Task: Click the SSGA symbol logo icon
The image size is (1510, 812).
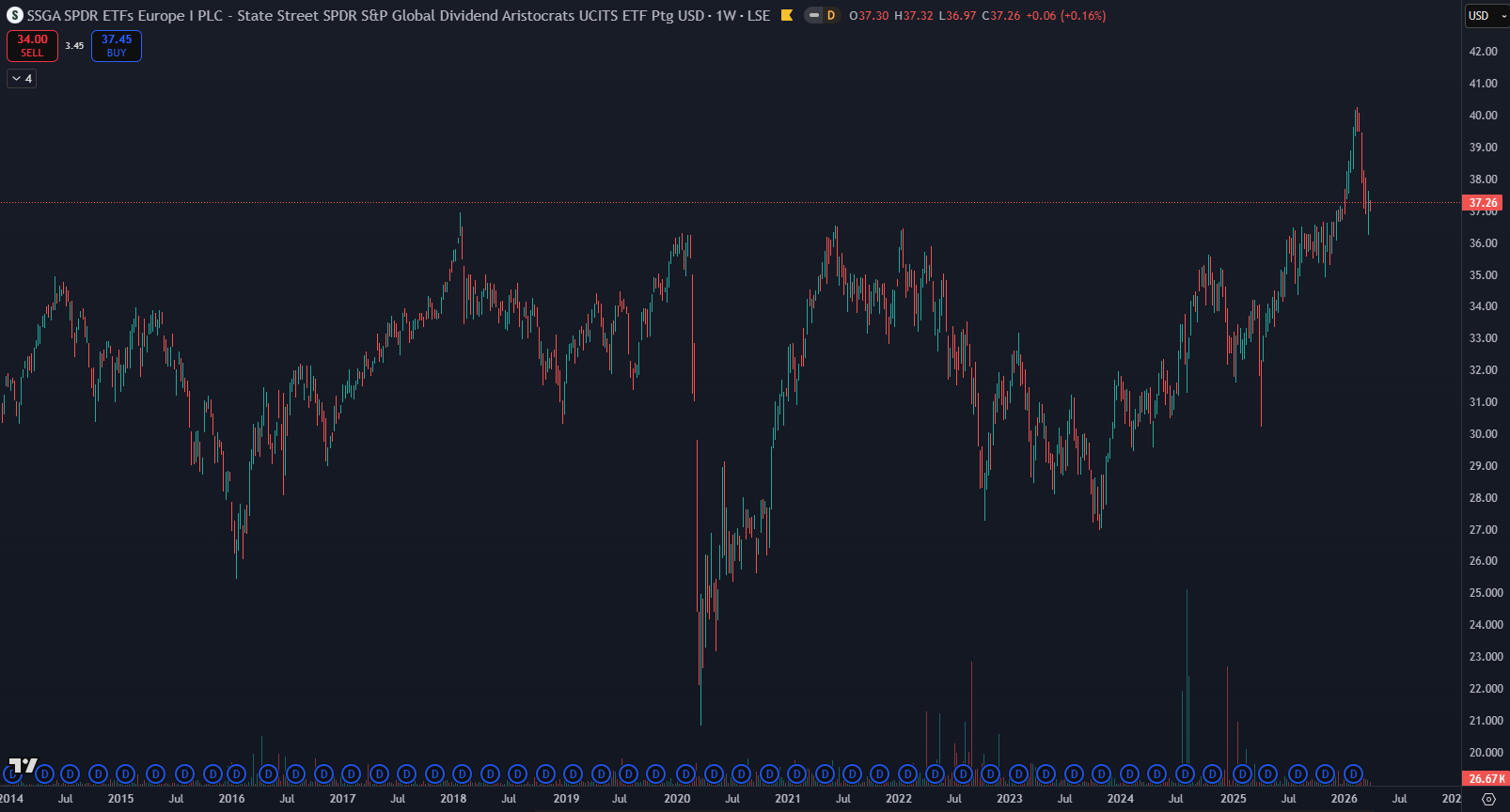Action: tap(14, 16)
